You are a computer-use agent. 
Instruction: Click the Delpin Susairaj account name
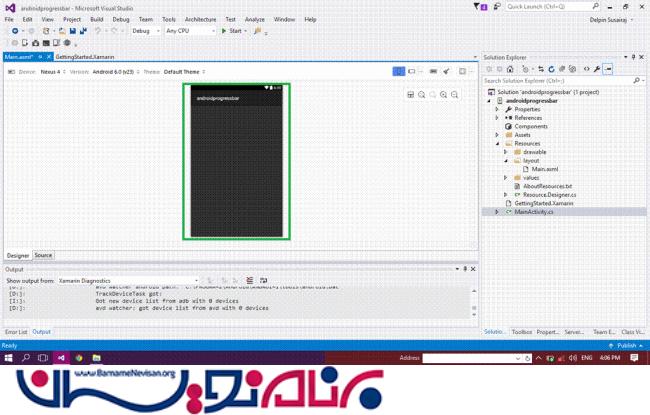(608, 20)
